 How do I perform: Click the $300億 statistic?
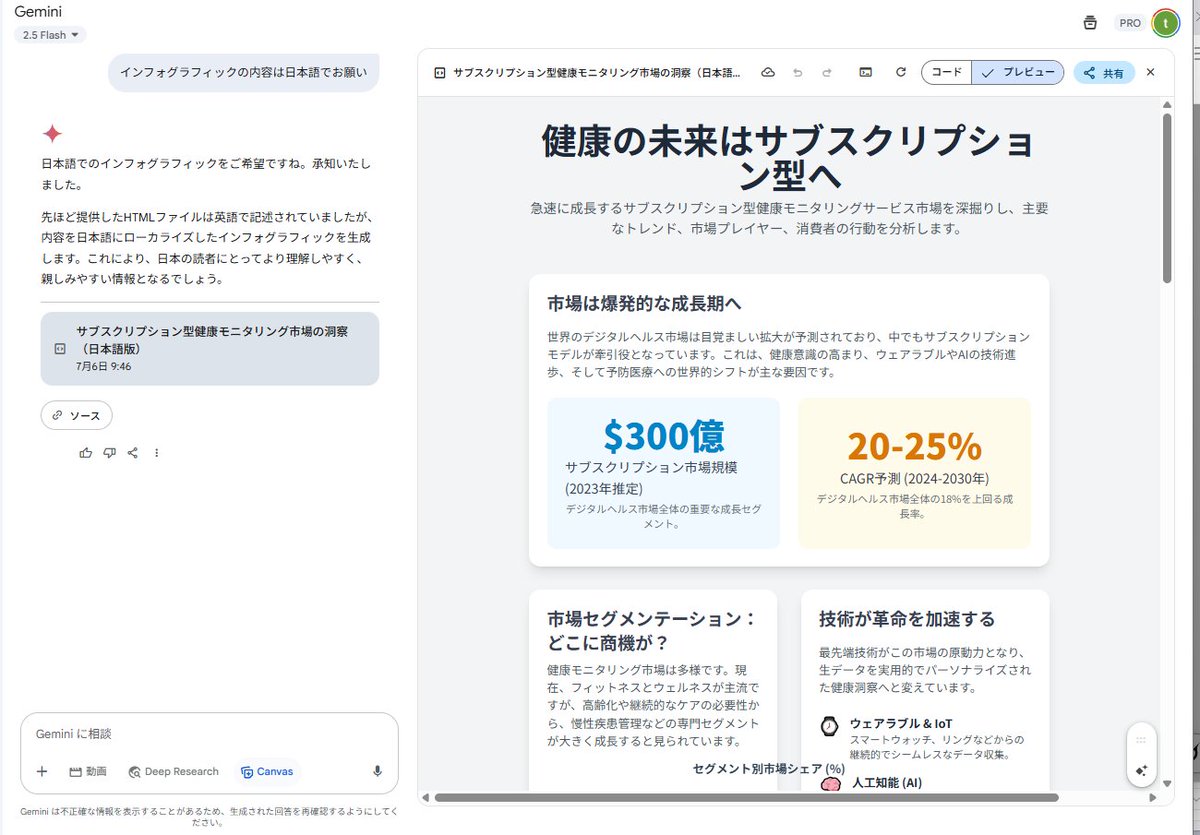[664, 435]
